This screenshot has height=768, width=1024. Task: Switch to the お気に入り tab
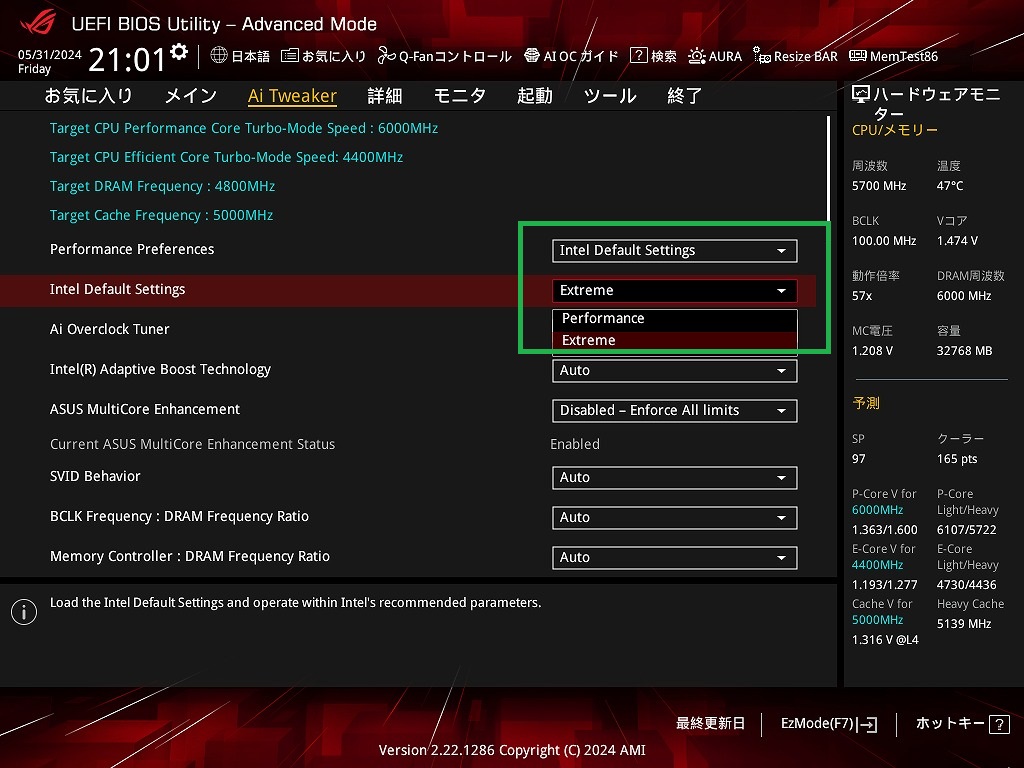[89, 96]
